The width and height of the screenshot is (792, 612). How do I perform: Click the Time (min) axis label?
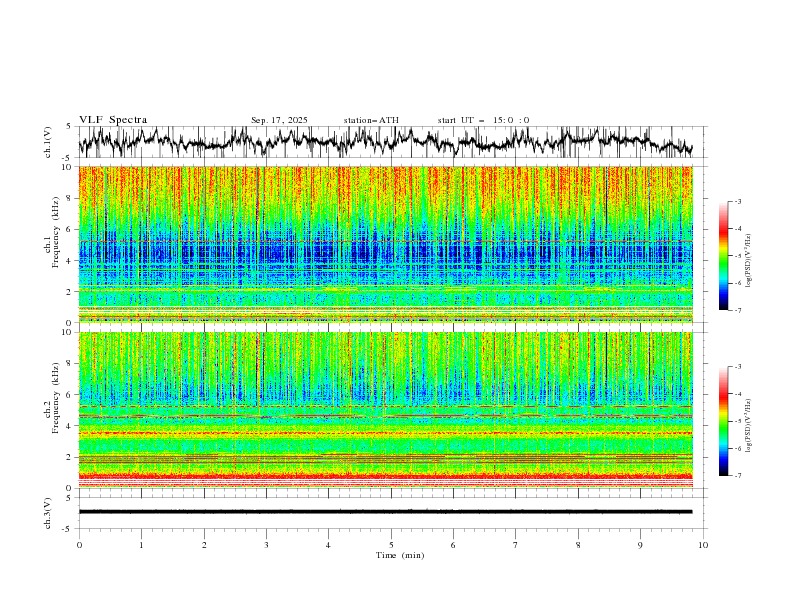400,555
